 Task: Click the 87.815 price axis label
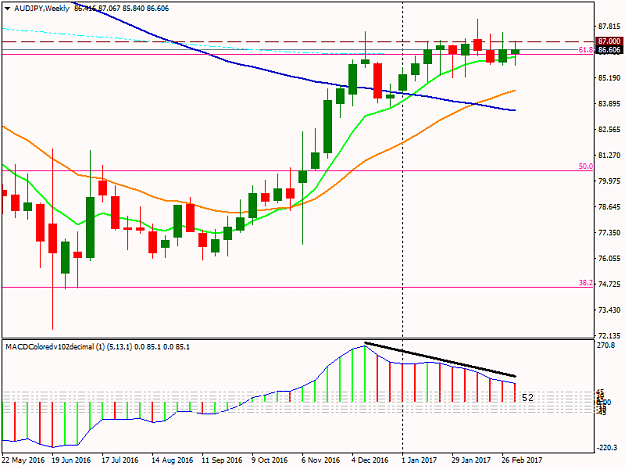click(609, 26)
